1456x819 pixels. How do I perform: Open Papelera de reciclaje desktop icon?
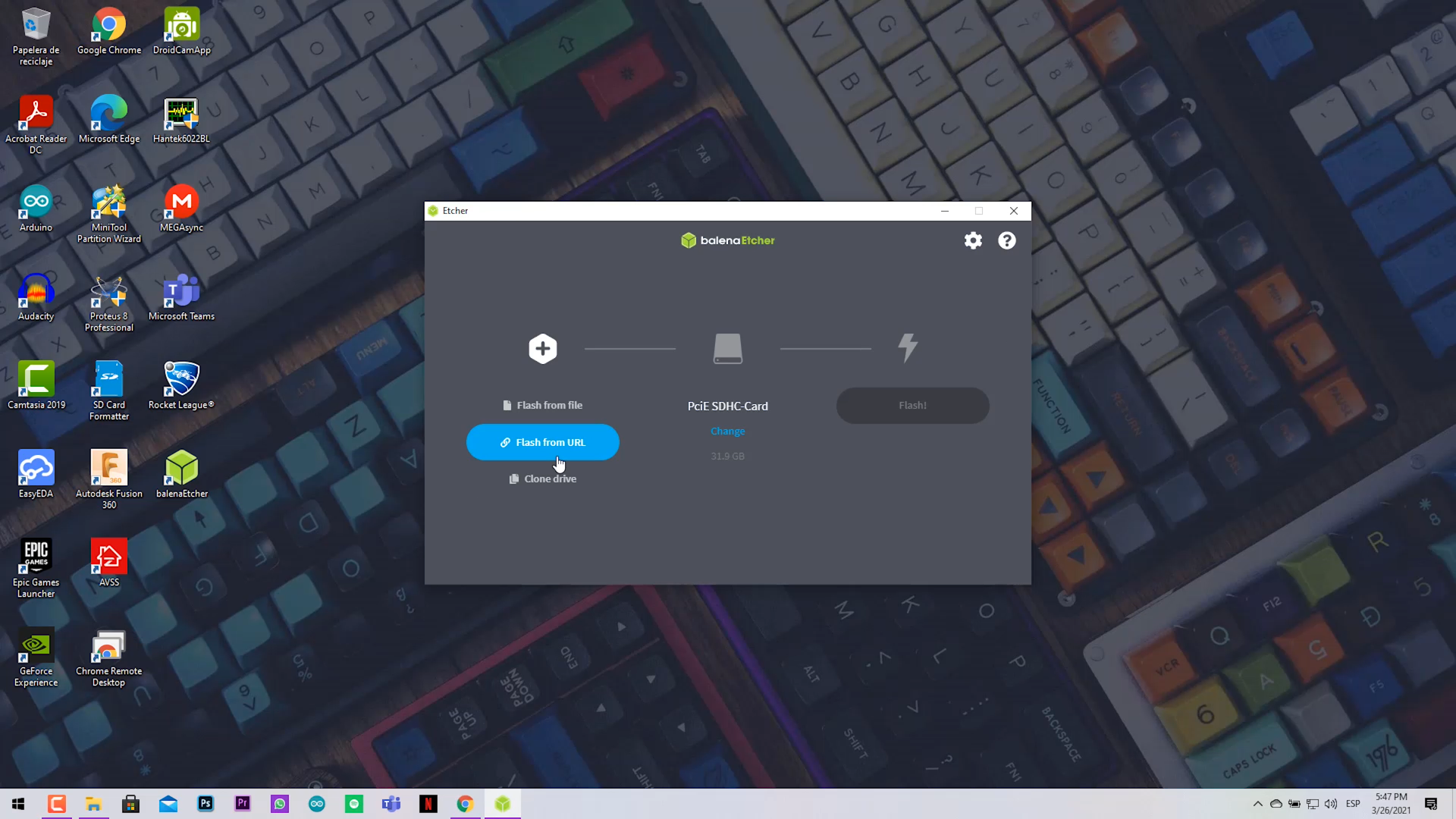coord(36,37)
